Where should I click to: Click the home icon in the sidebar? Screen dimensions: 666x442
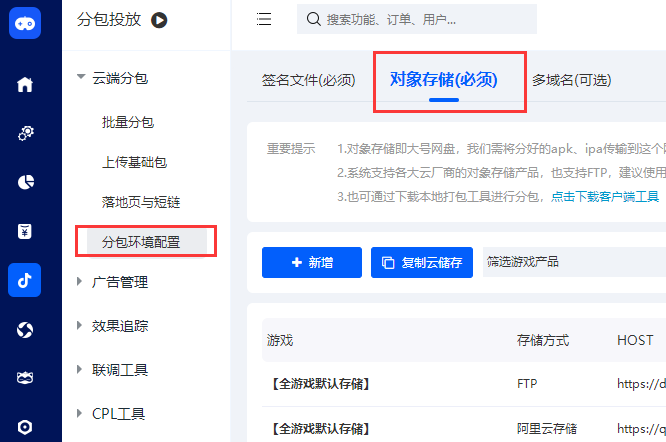click(25, 85)
